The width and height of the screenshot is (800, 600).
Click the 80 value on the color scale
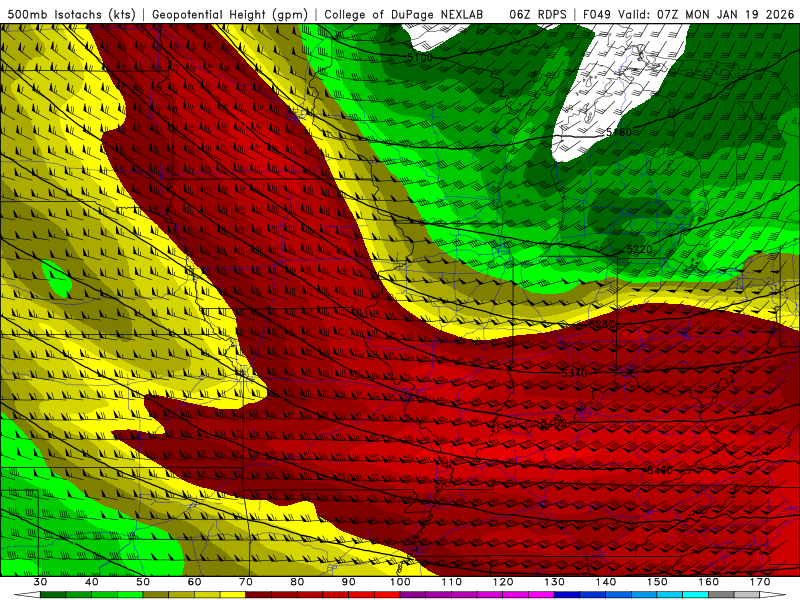coord(297,582)
